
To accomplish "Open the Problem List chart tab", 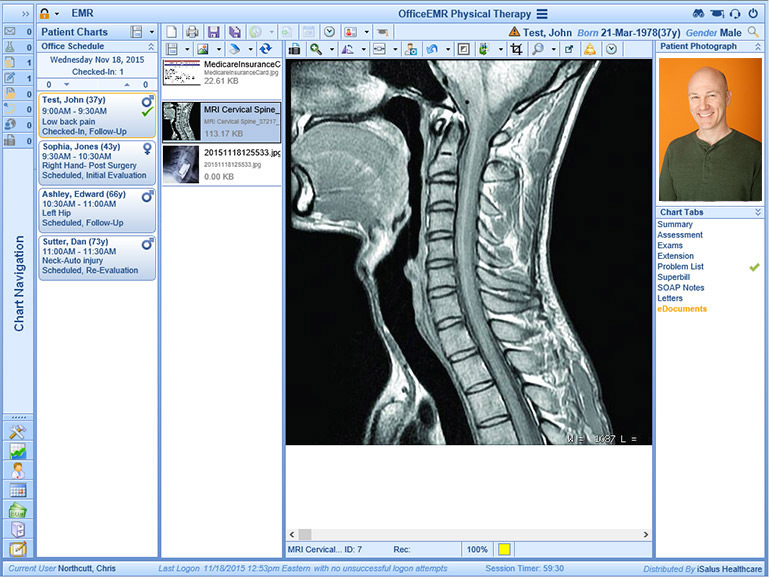I will pos(680,266).
